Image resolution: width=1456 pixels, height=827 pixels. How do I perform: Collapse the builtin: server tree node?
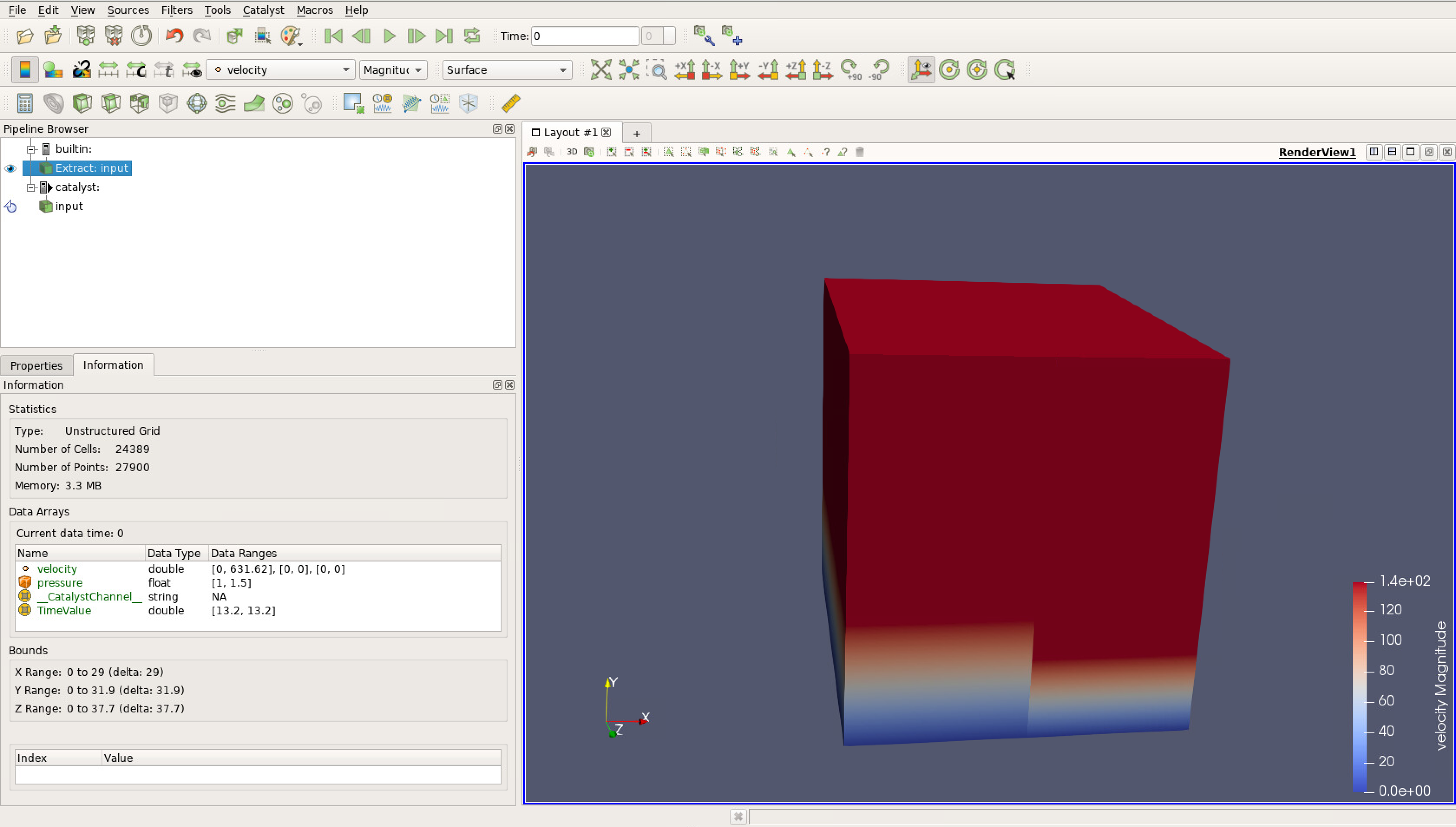pos(31,149)
